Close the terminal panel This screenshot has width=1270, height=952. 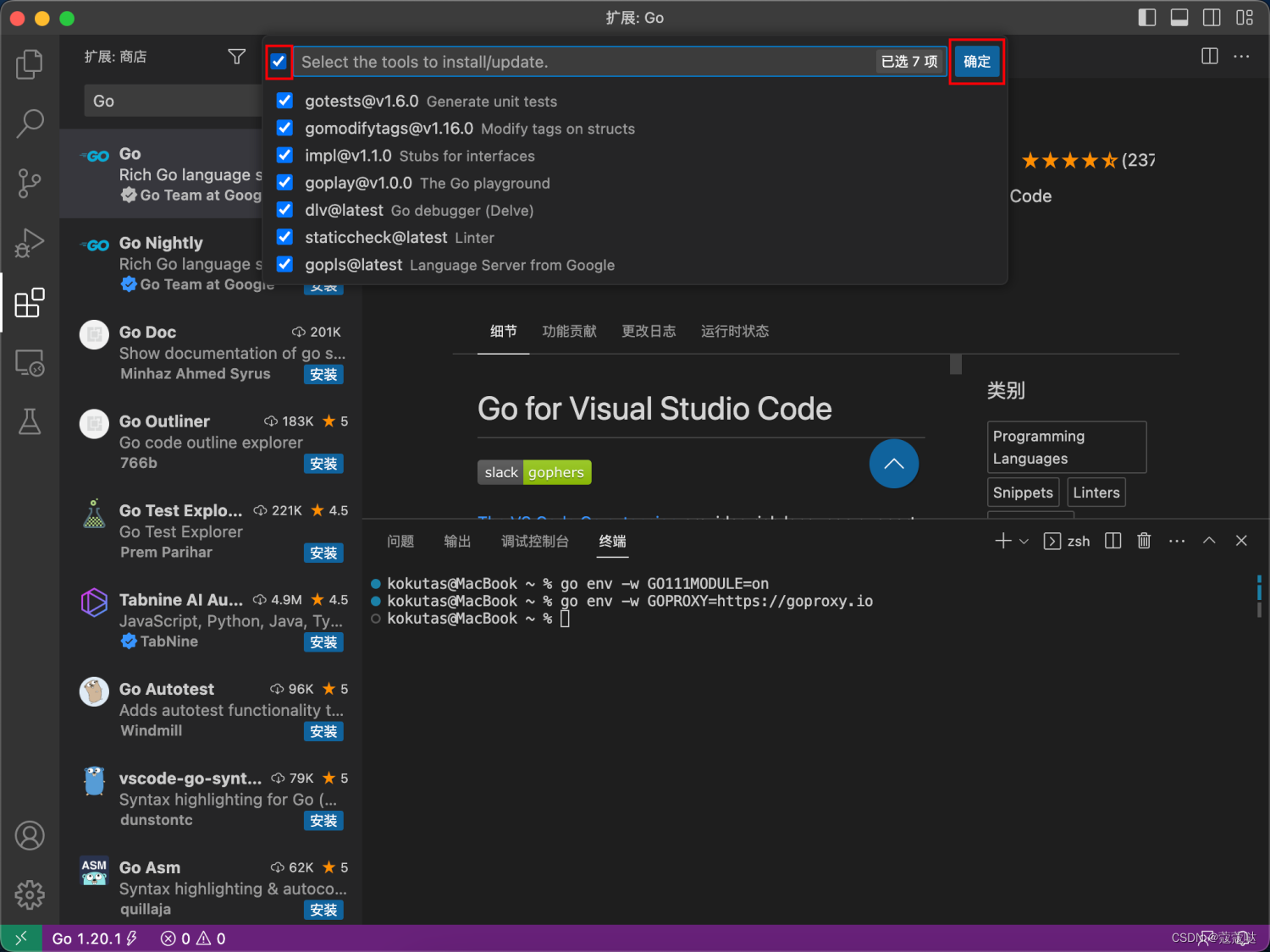tap(1241, 541)
